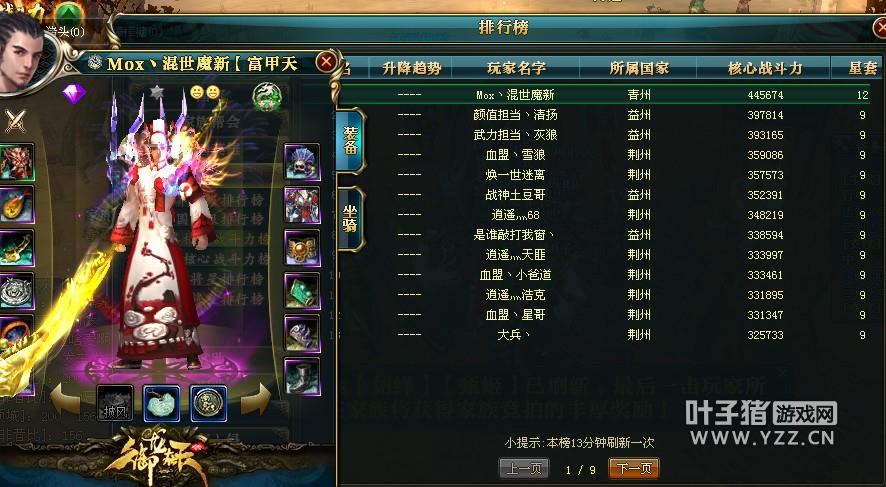Image resolution: width=886 pixels, height=487 pixels.
Task: Select the armor equipment slot icon
Action: (x=302, y=205)
